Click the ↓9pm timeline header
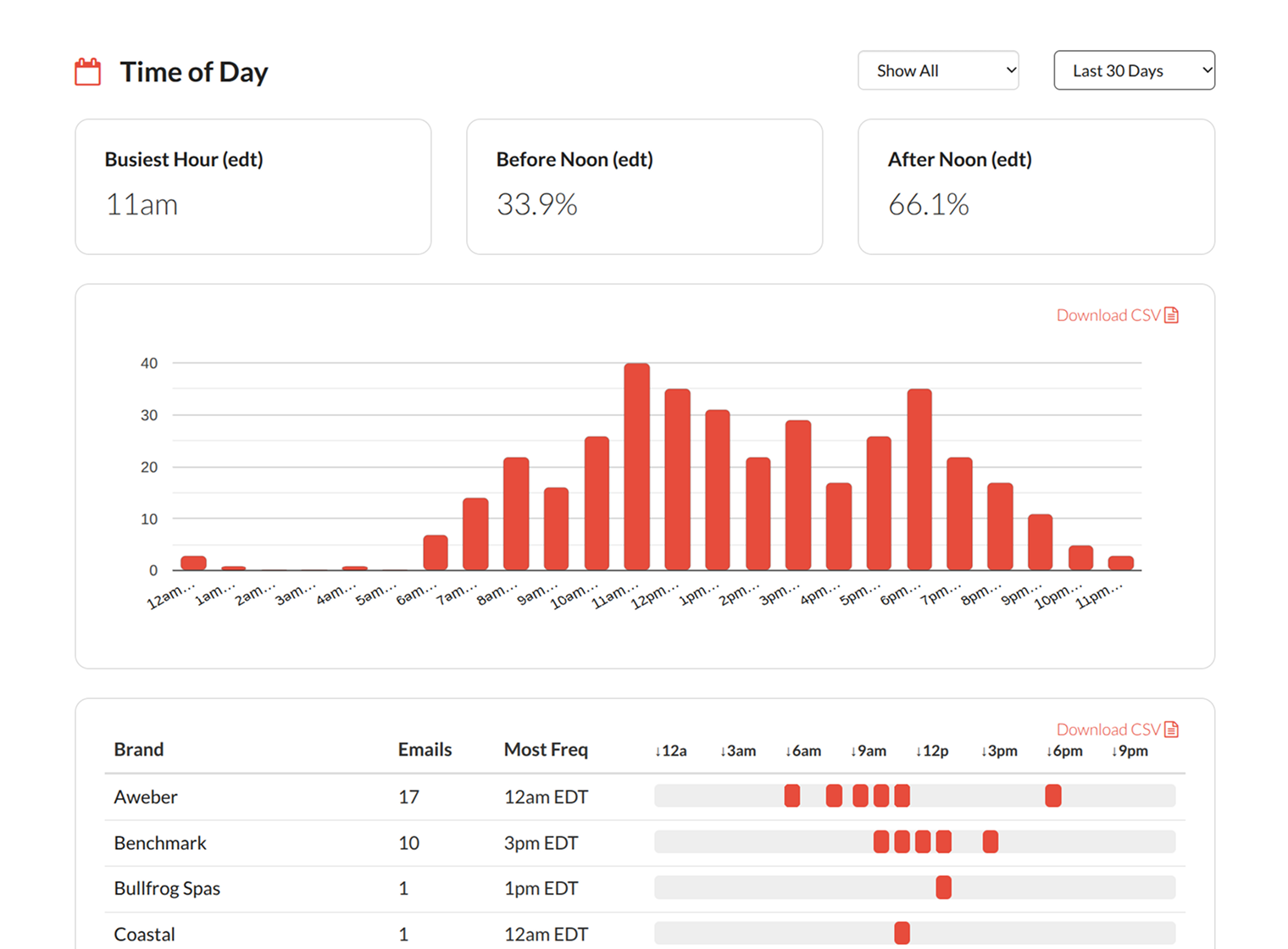 pyautogui.click(x=1130, y=751)
